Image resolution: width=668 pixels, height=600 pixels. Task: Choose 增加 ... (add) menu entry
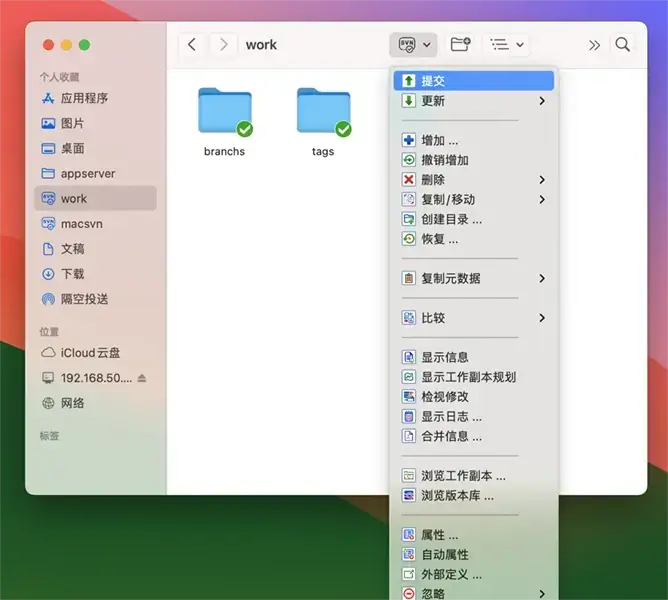pyautogui.click(x=474, y=140)
